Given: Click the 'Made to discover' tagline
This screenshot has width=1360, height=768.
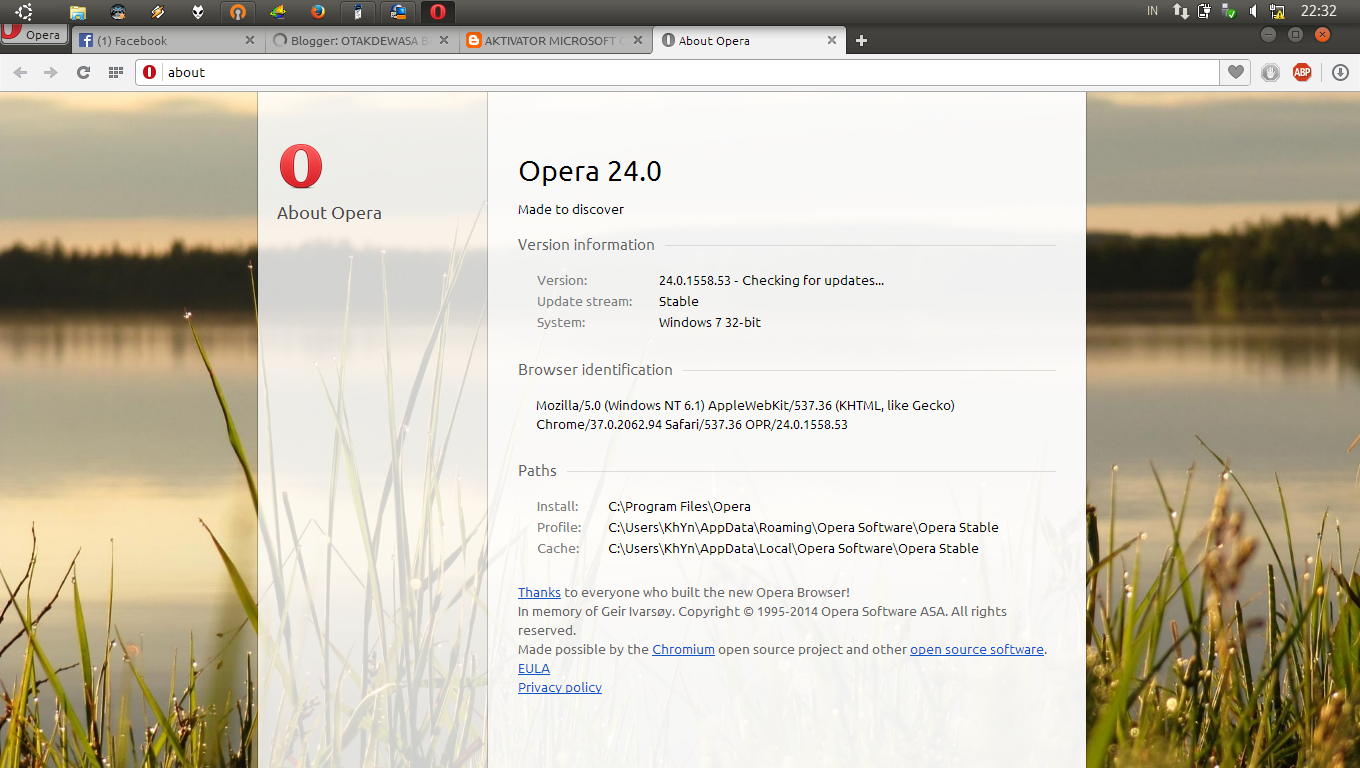Looking at the screenshot, I should [571, 209].
